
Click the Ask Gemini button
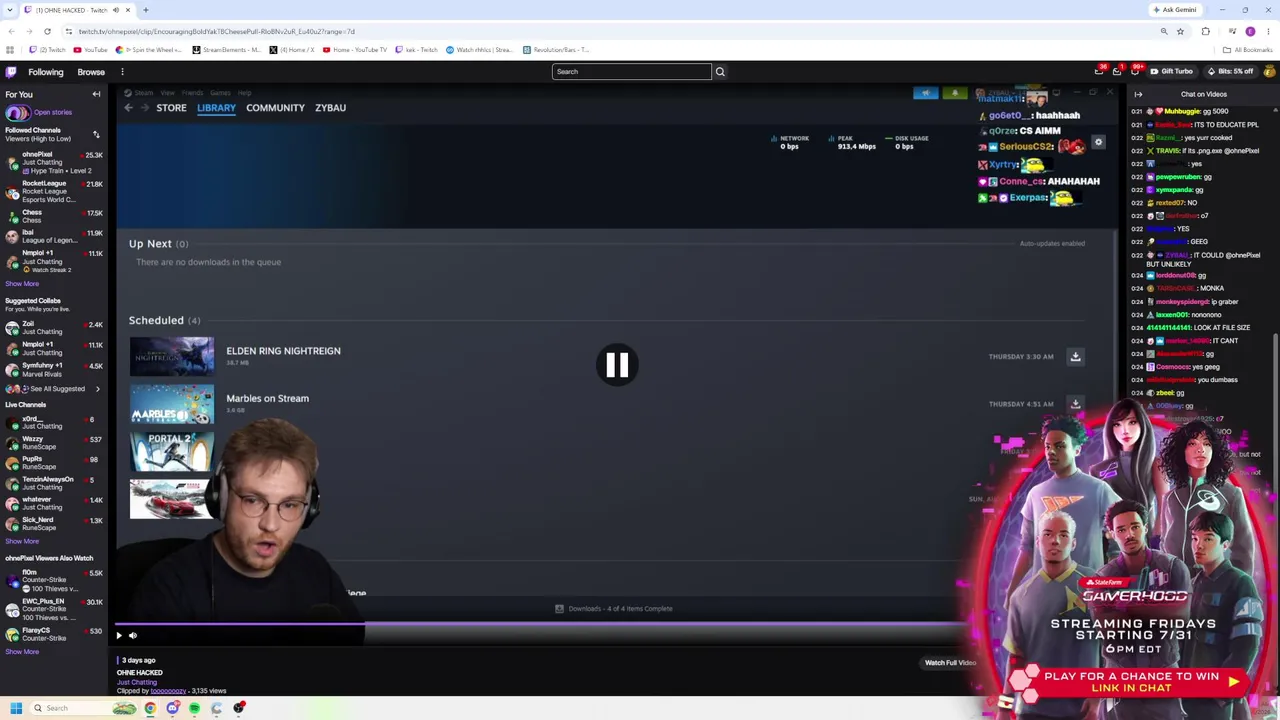[1175, 10]
